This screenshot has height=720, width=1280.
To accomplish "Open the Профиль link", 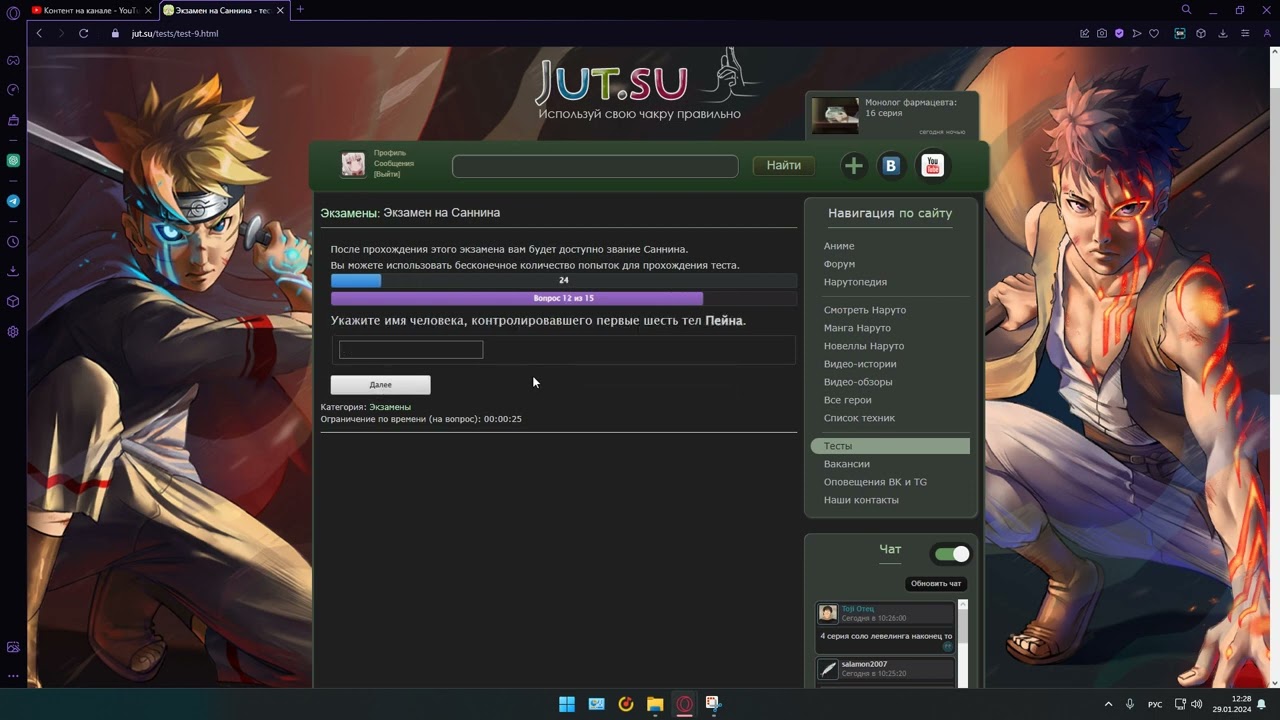I will (390, 153).
